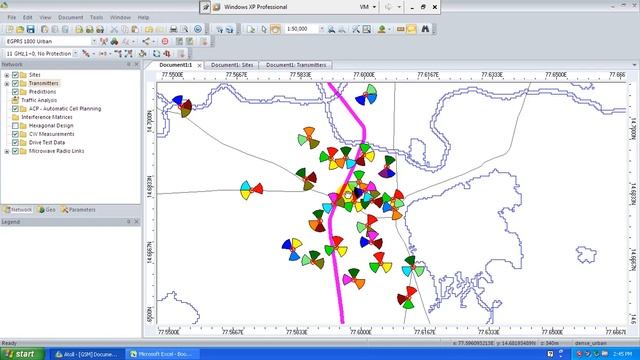This screenshot has height=360, width=640.
Task: Click the blue circular icon after Print Preview
Action: click(198, 29)
